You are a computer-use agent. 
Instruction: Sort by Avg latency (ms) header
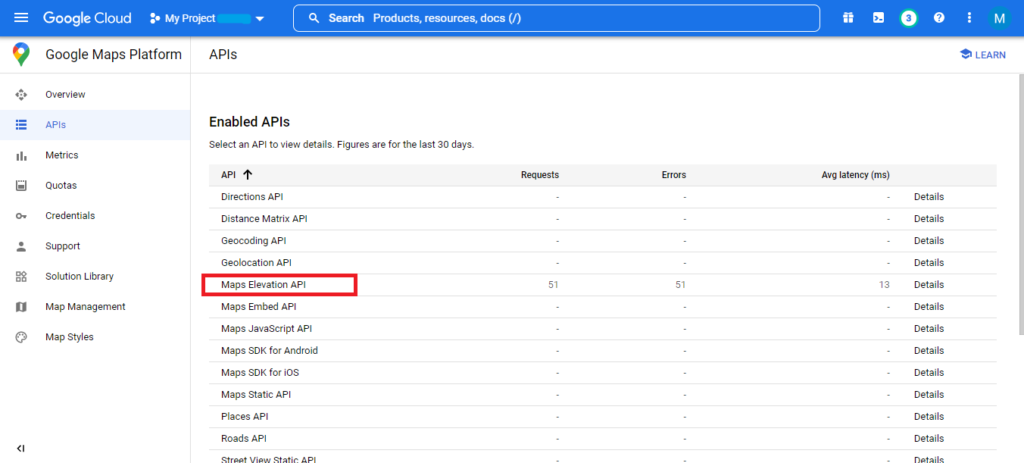(856, 175)
